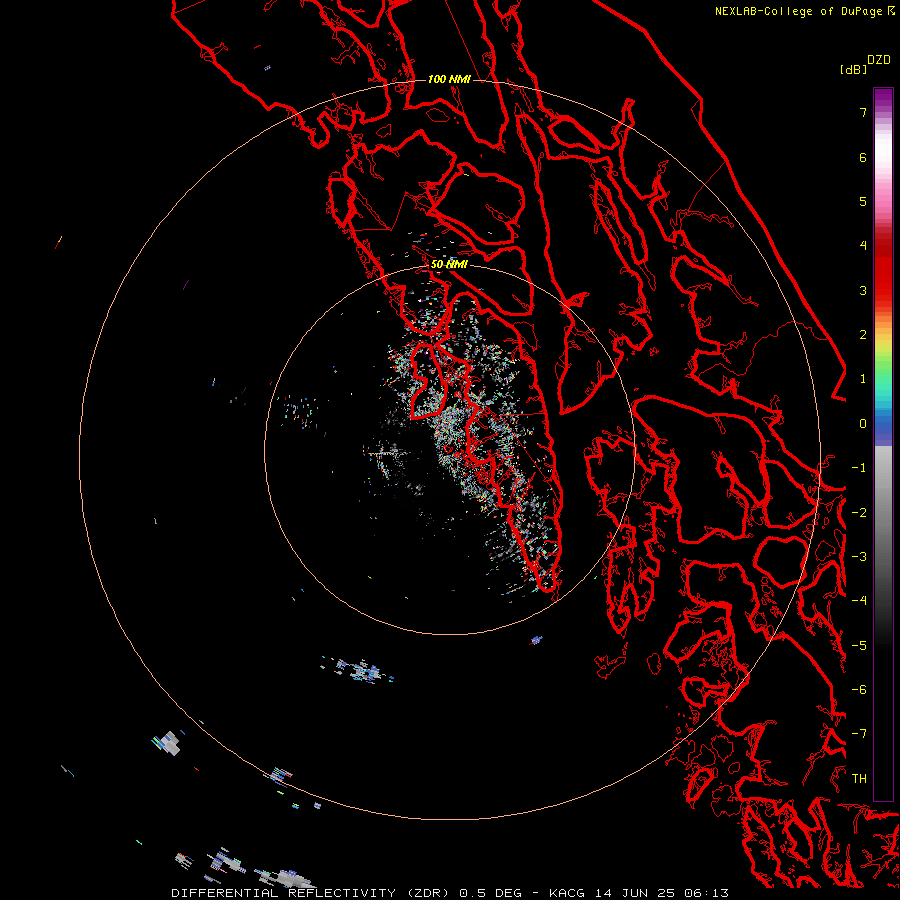This screenshot has height=900, width=900.
Task: Click the 14 JUN 25 date text
Action: click(x=635, y=893)
